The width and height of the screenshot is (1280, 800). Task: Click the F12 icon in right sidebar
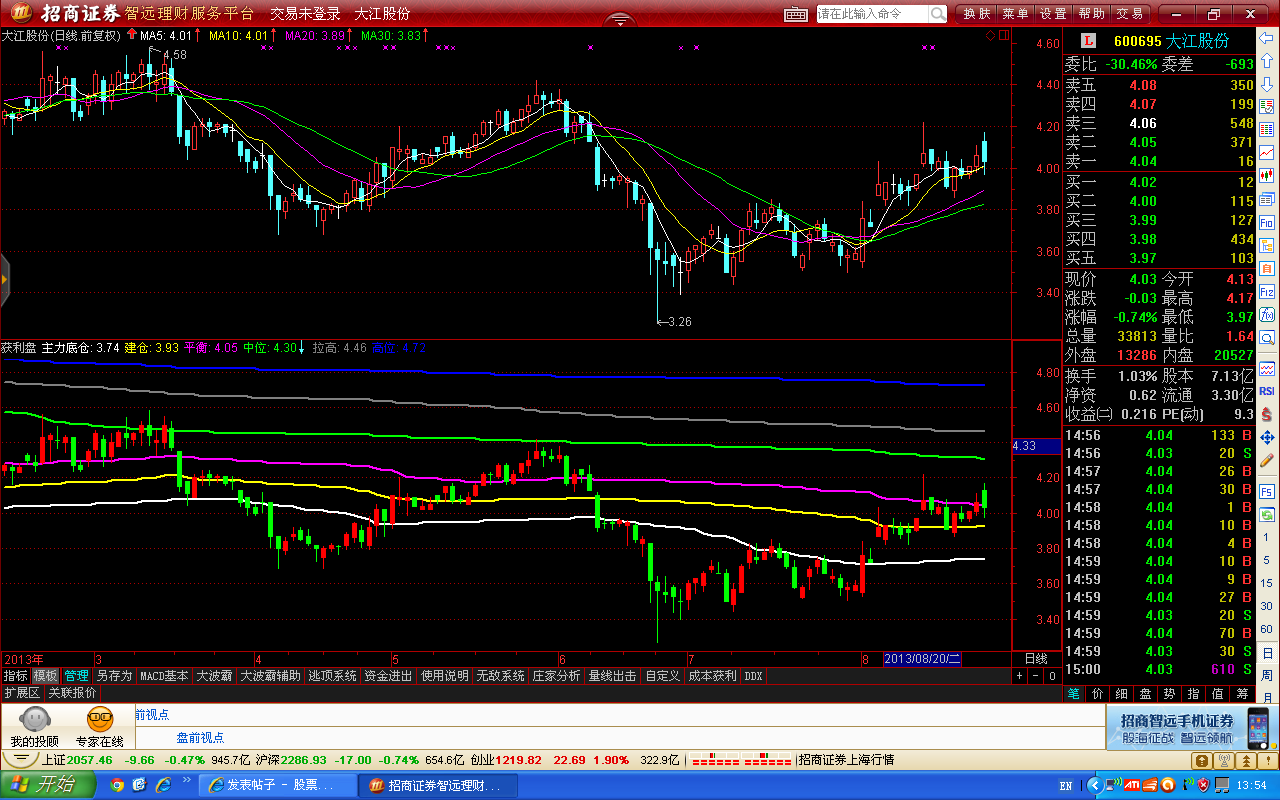(x=1266, y=291)
